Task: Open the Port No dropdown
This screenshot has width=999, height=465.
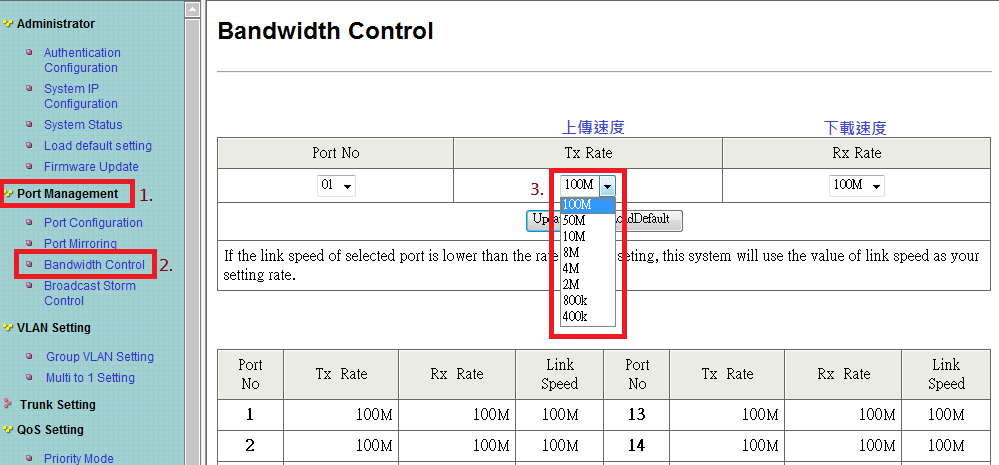Action: (x=336, y=185)
